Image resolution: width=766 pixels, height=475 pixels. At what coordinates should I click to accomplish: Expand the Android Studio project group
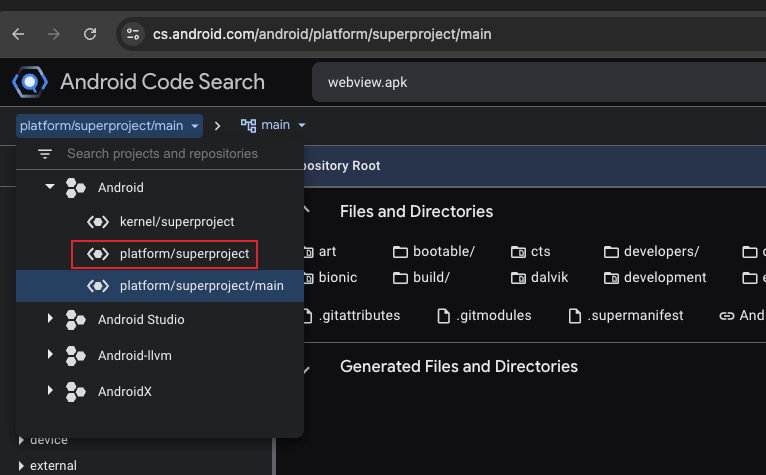[x=50, y=319]
